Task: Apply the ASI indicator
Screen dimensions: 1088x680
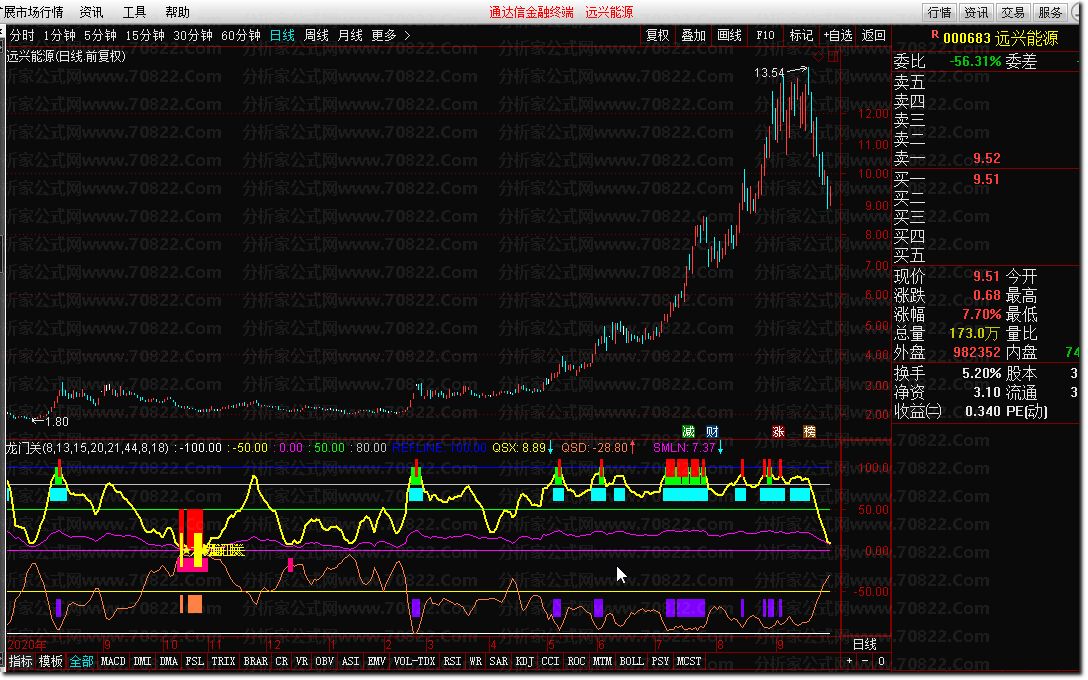Action: [350, 661]
